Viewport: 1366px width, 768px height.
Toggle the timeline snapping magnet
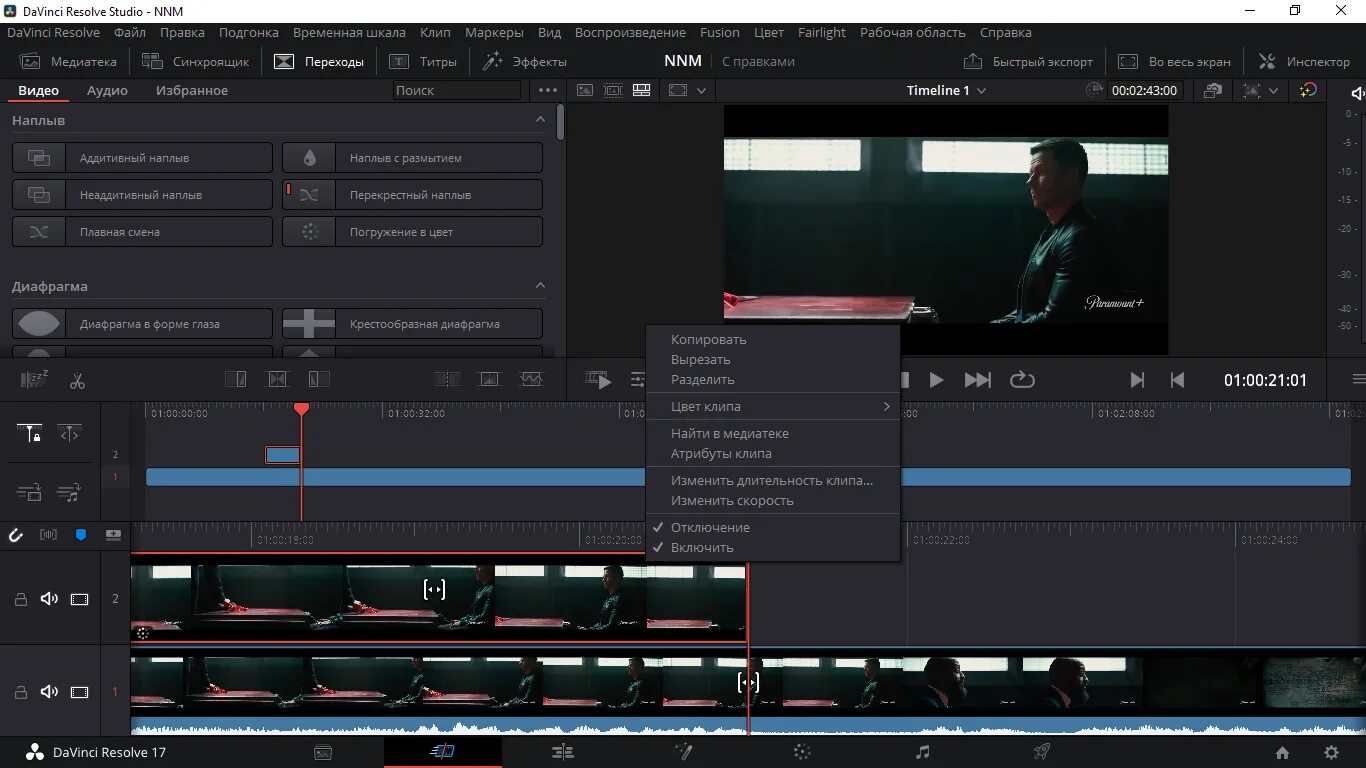tap(16, 535)
